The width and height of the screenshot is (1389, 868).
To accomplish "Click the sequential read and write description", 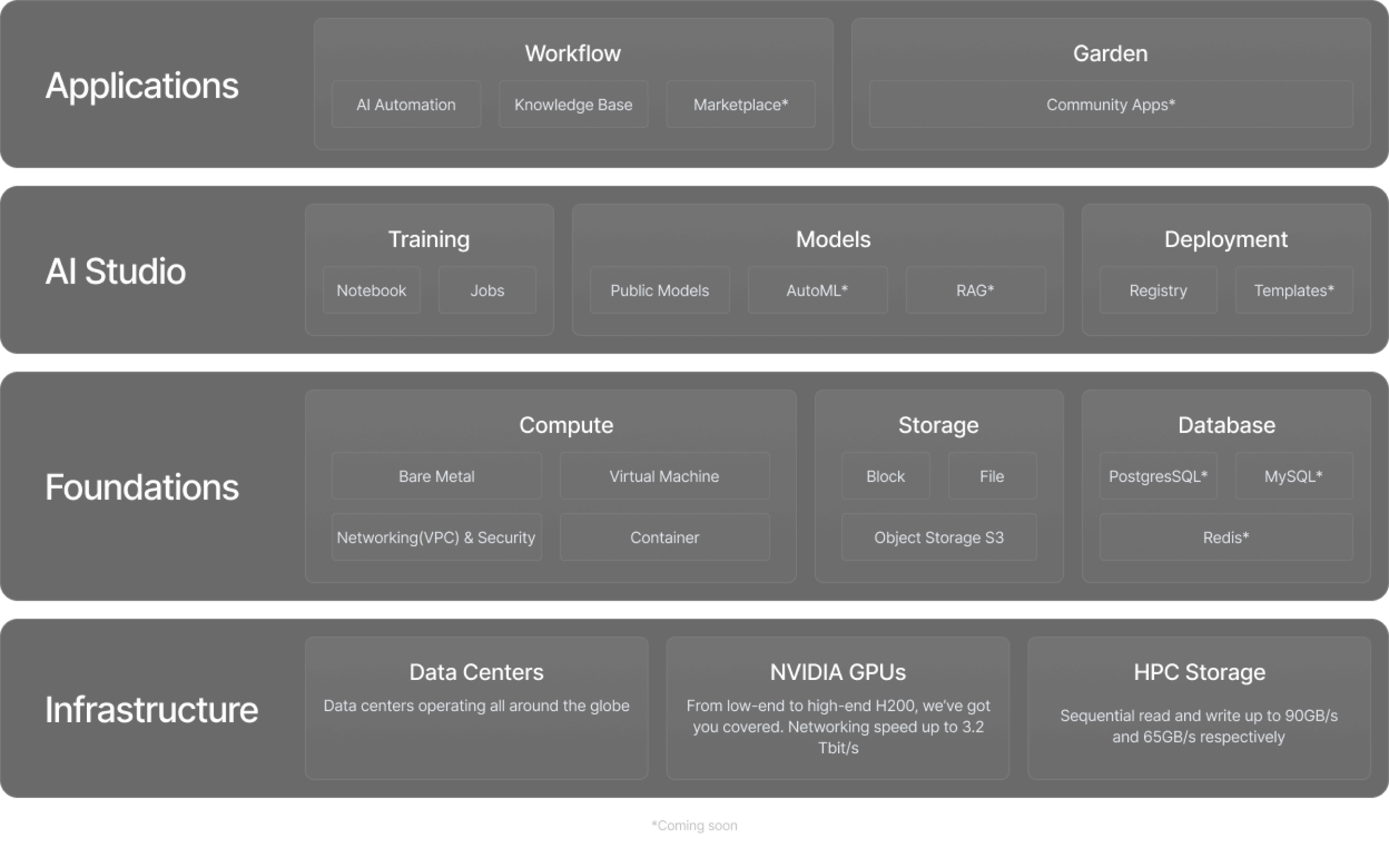I will click(x=1199, y=726).
